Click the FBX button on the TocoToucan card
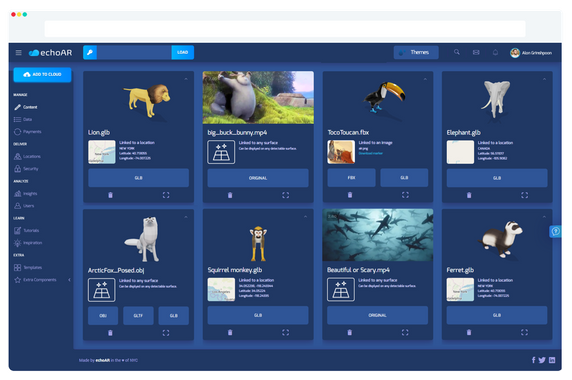 [351, 178]
